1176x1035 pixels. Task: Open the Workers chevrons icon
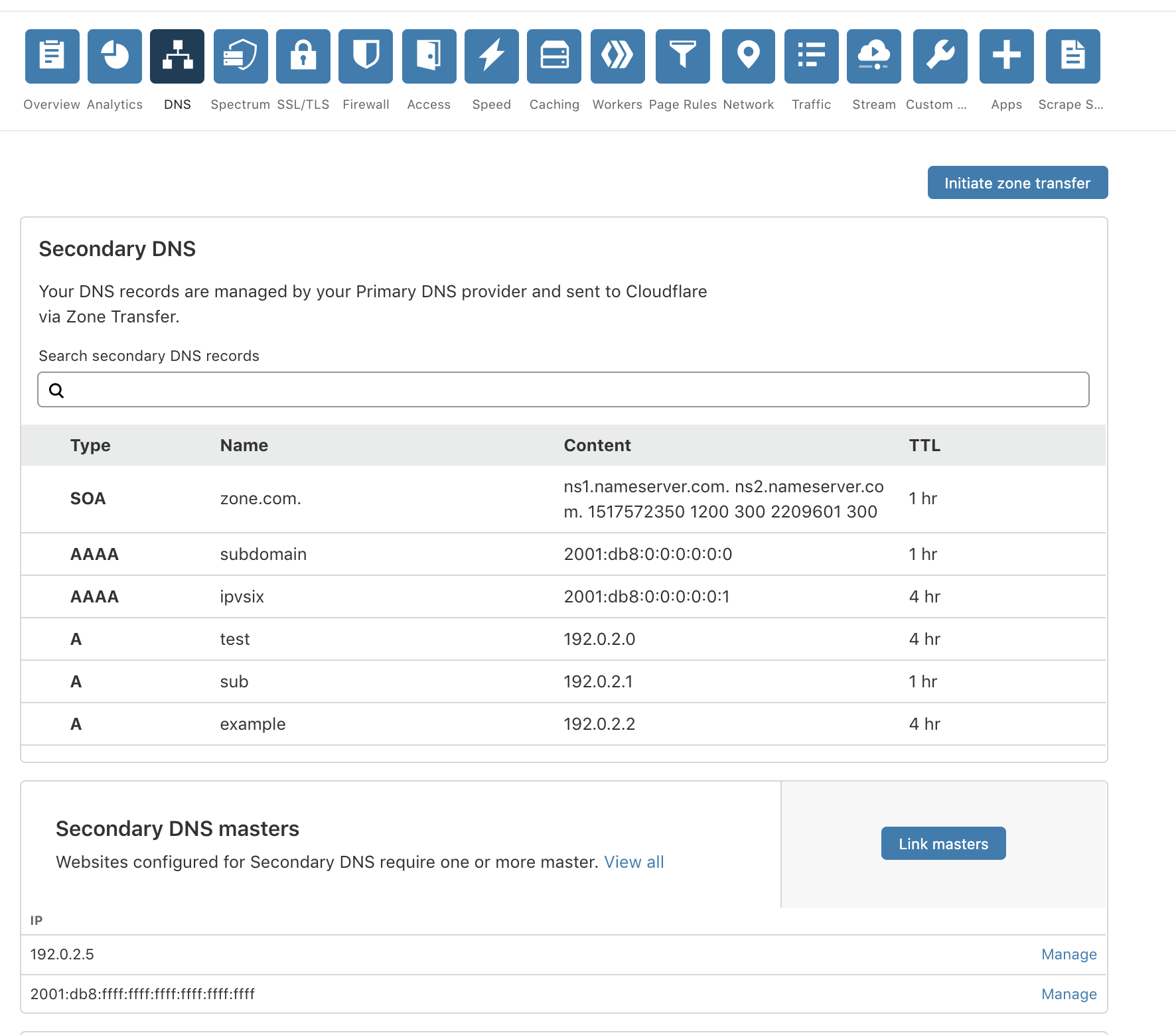[x=618, y=56]
